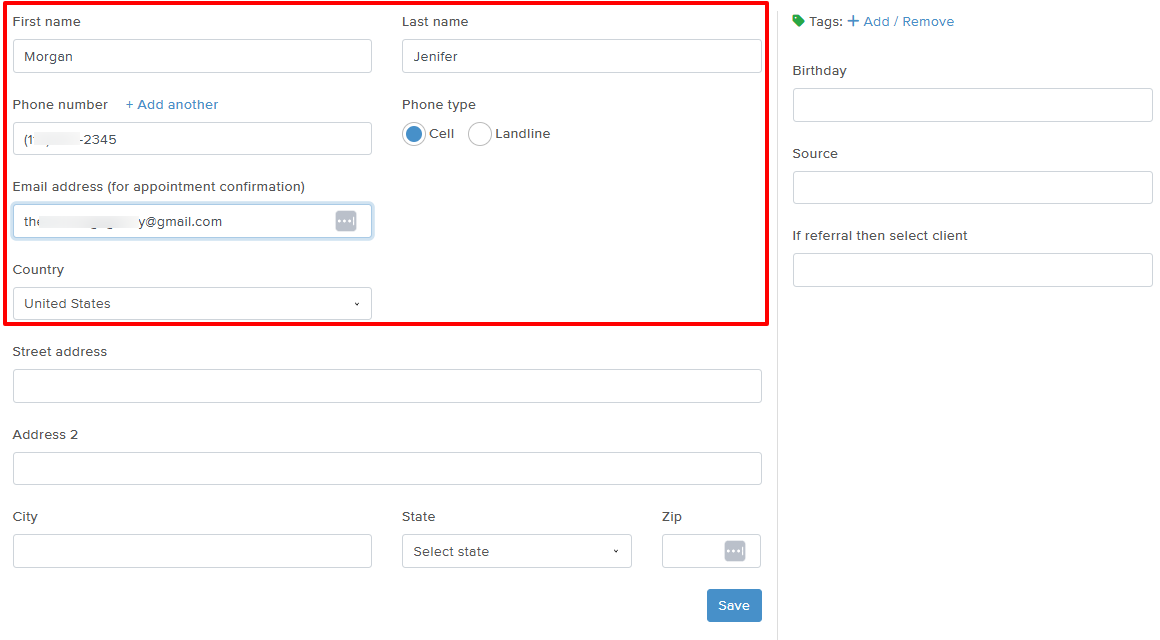Click the Street address input field
1160x640 pixels.
coord(387,386)
